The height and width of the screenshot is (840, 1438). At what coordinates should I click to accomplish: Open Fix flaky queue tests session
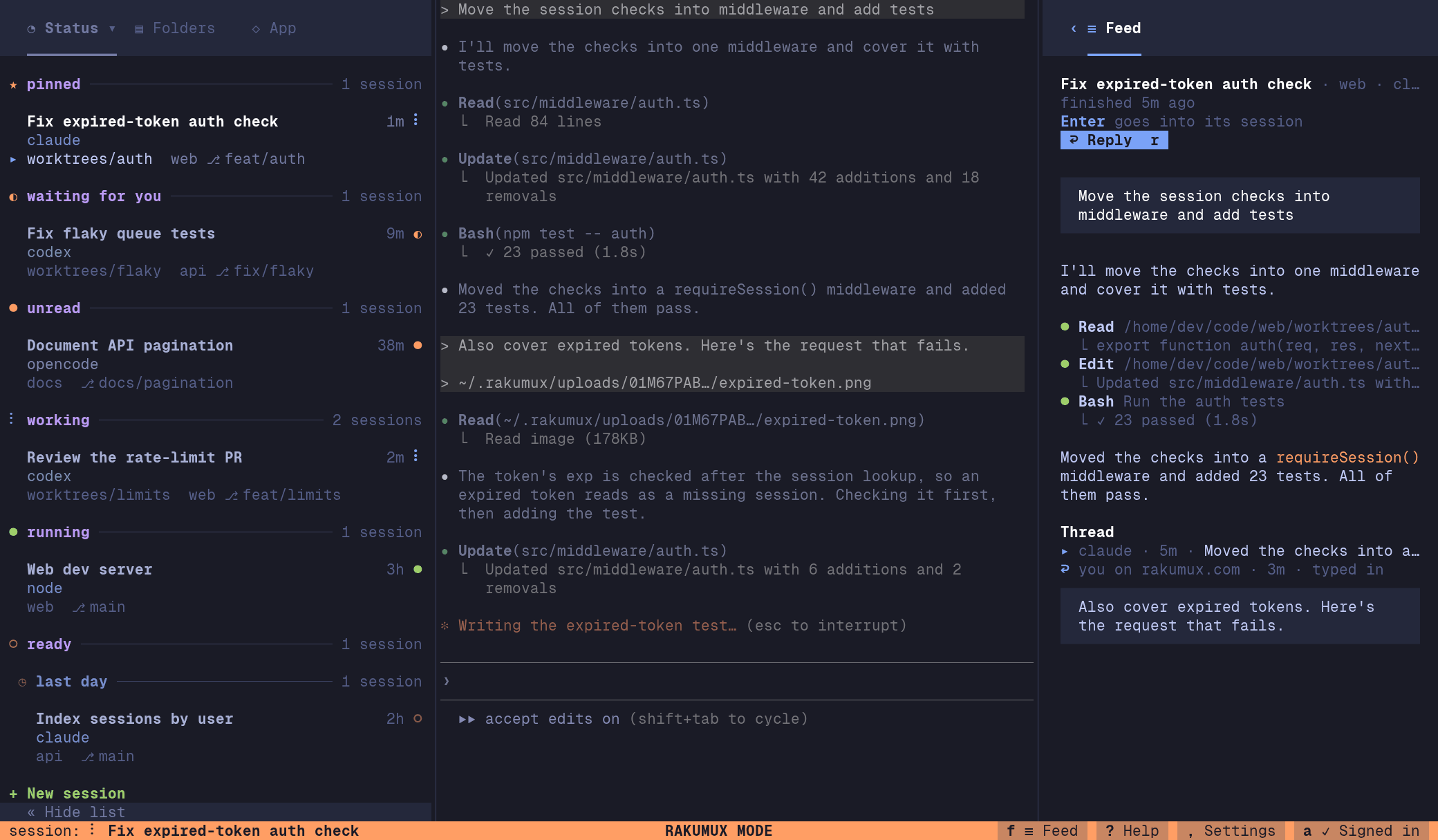click(121, 234)
